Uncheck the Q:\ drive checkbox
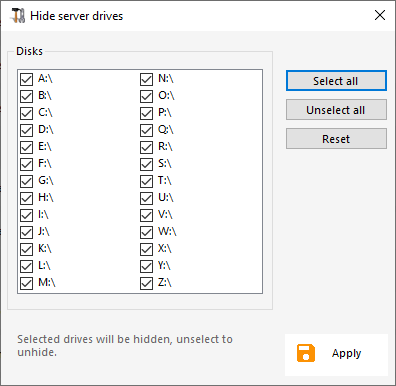The width and height of the screenshot is (396, 386). tap(146, 130)
